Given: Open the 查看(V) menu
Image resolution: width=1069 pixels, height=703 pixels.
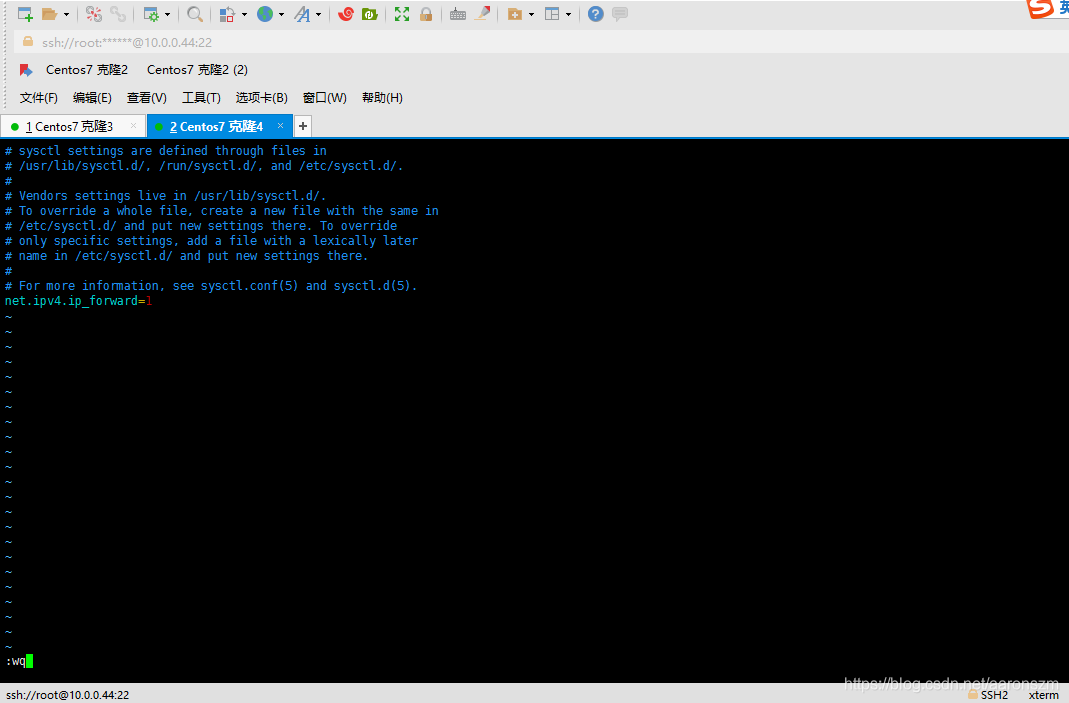Looking at the screenshot, I should tap(147, 98).
